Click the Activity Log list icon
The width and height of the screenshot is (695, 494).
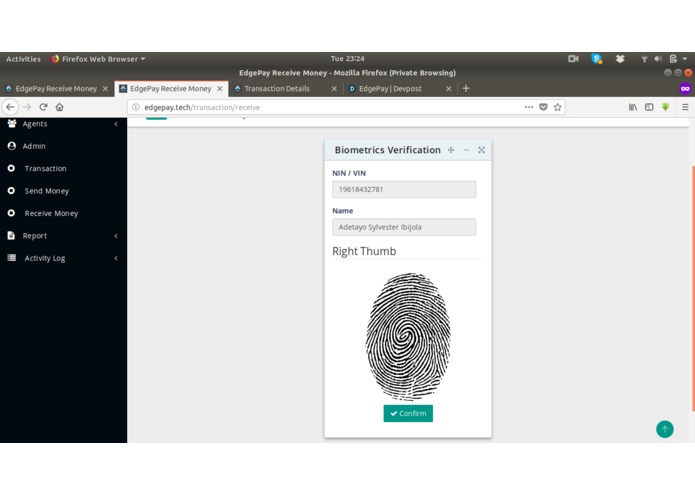[x=12, y=257]
